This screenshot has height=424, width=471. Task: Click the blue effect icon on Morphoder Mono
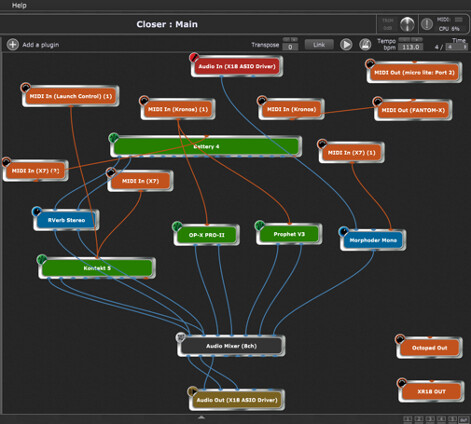pos(343,231)
